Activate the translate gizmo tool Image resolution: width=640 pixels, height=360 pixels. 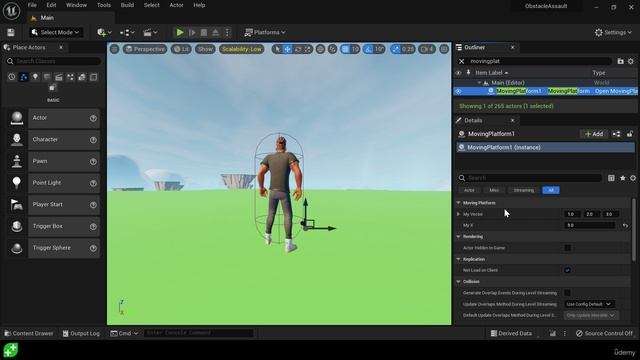point(287,49)
